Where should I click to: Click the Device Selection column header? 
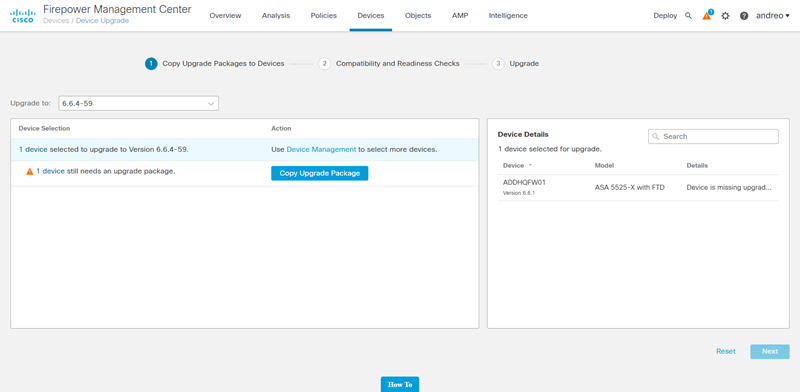pyautogui.click(x=44, y=128)
